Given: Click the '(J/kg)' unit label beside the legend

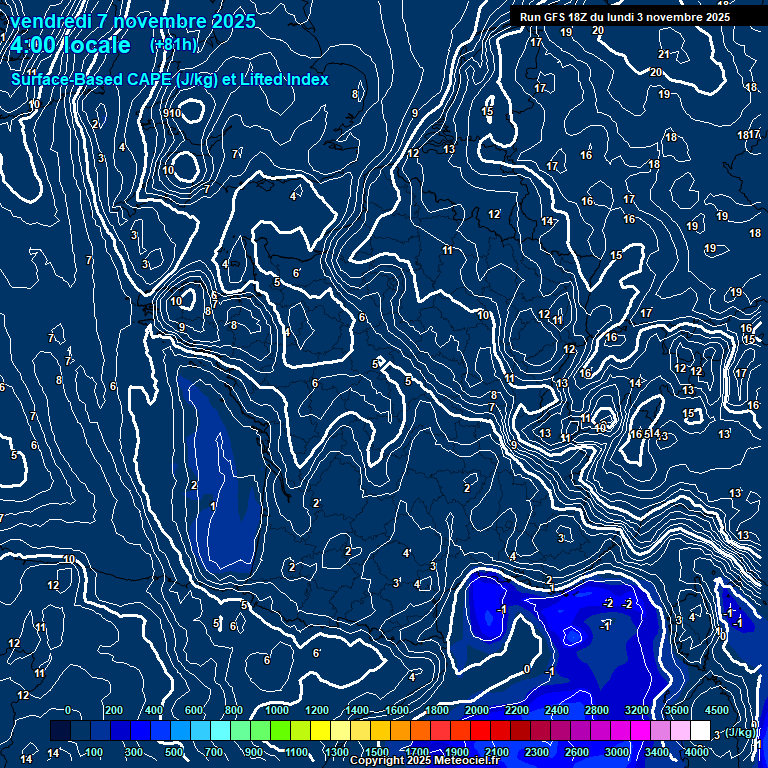Looking at the screenshot, I should pos(740,732).
